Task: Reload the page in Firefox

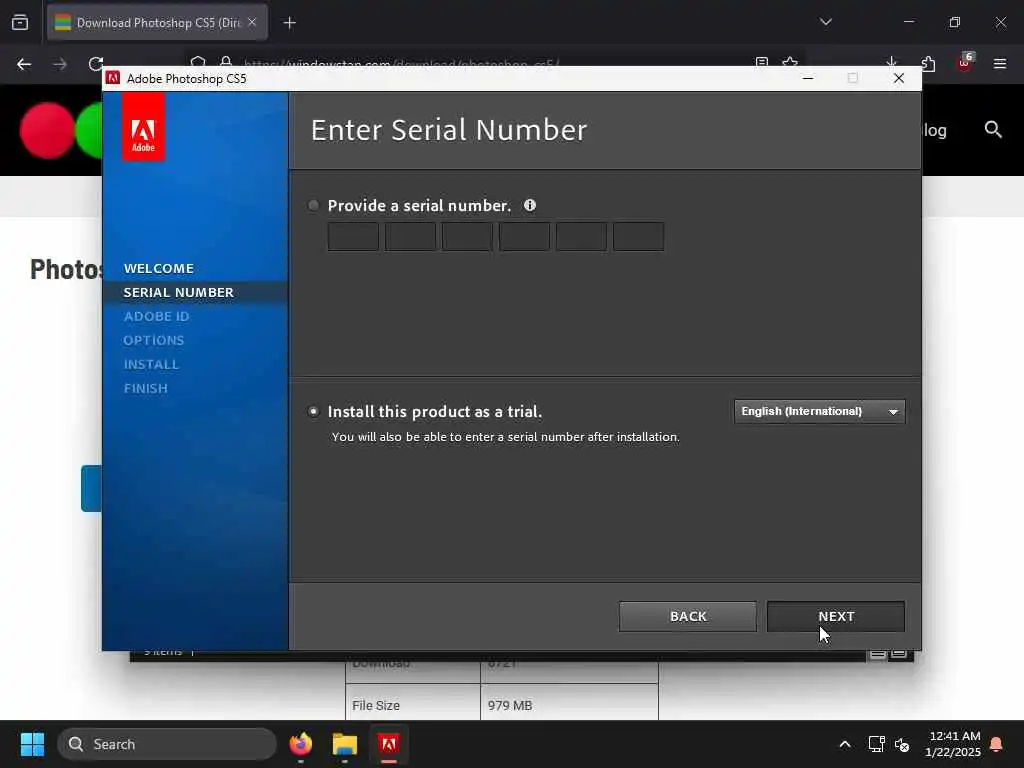Action: point(96,64)
